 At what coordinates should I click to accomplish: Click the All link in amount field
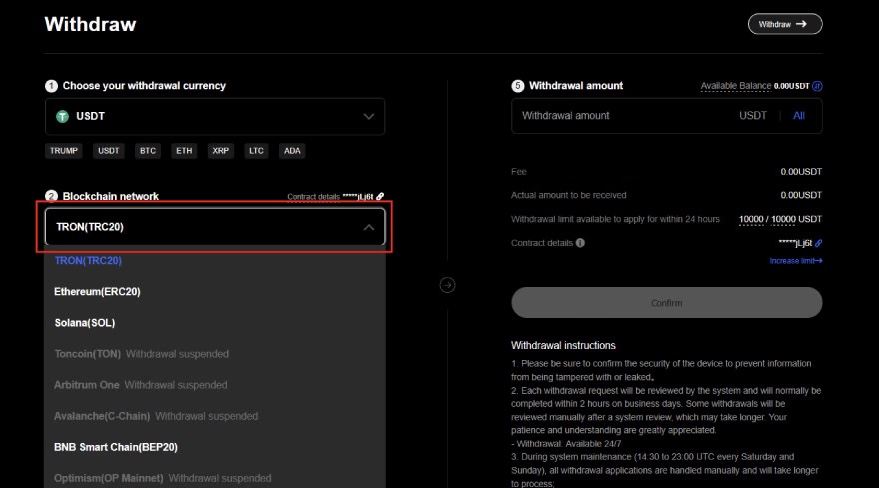click(799, 116)
